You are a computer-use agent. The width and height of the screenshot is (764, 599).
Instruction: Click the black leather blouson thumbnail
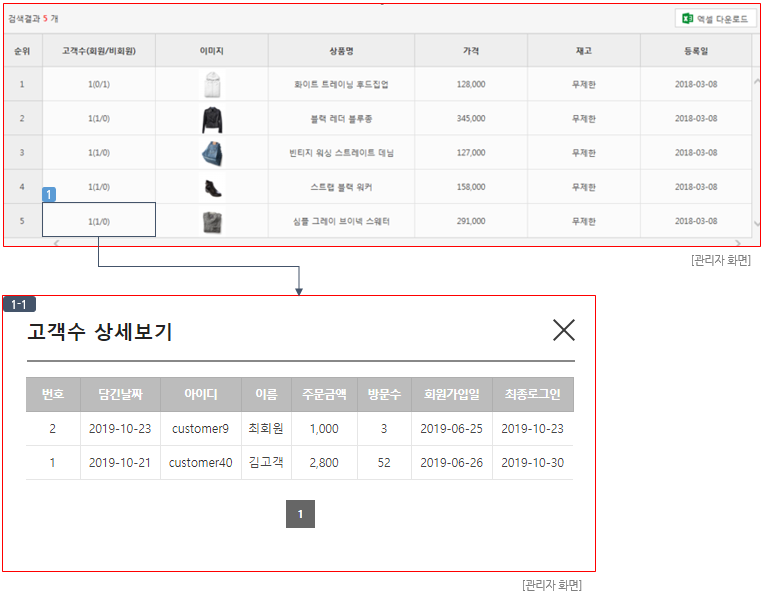click(x=211, y=119)
